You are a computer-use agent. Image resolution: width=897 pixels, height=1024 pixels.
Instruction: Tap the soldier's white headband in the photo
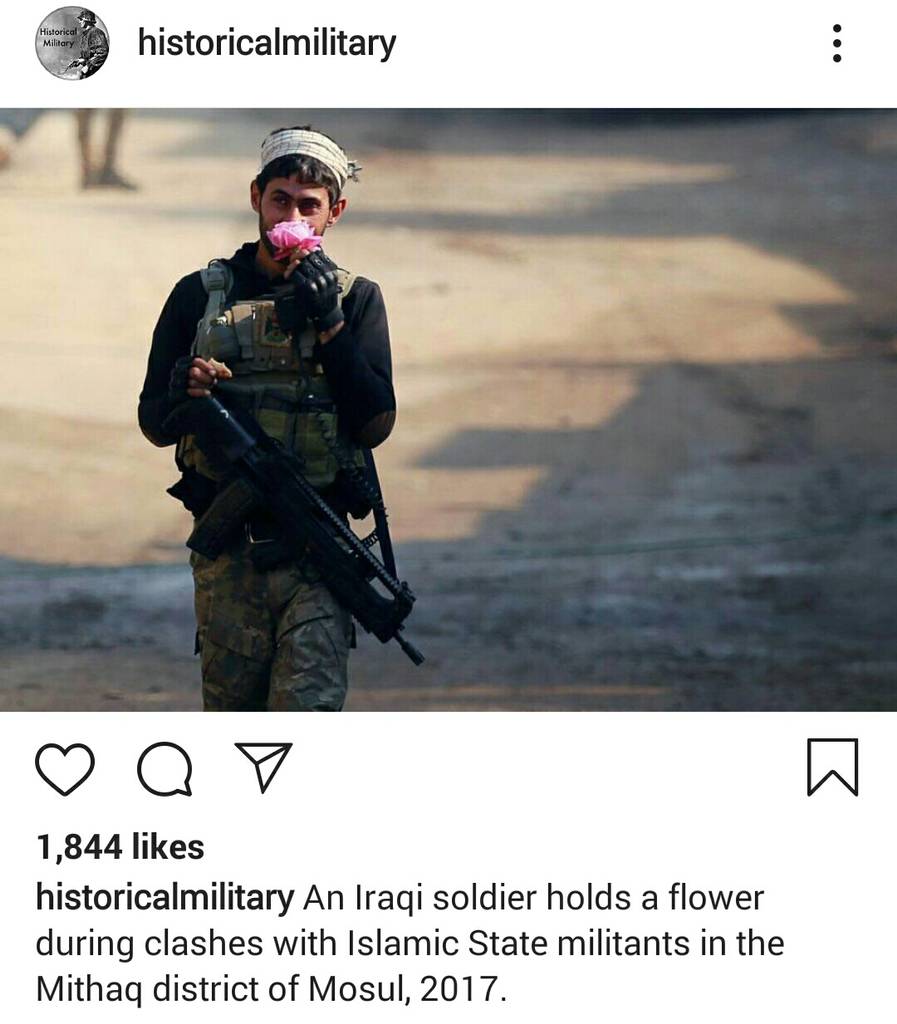306,153
